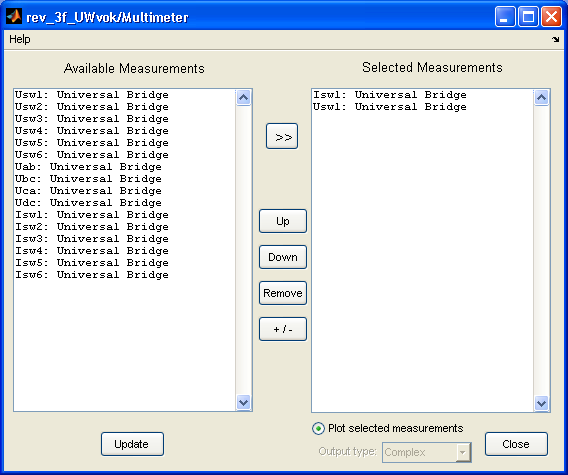Viewport: 568px width, 475px height.
Task: Close the Multimeter dialog via Close button
Action: pos(516,444)
